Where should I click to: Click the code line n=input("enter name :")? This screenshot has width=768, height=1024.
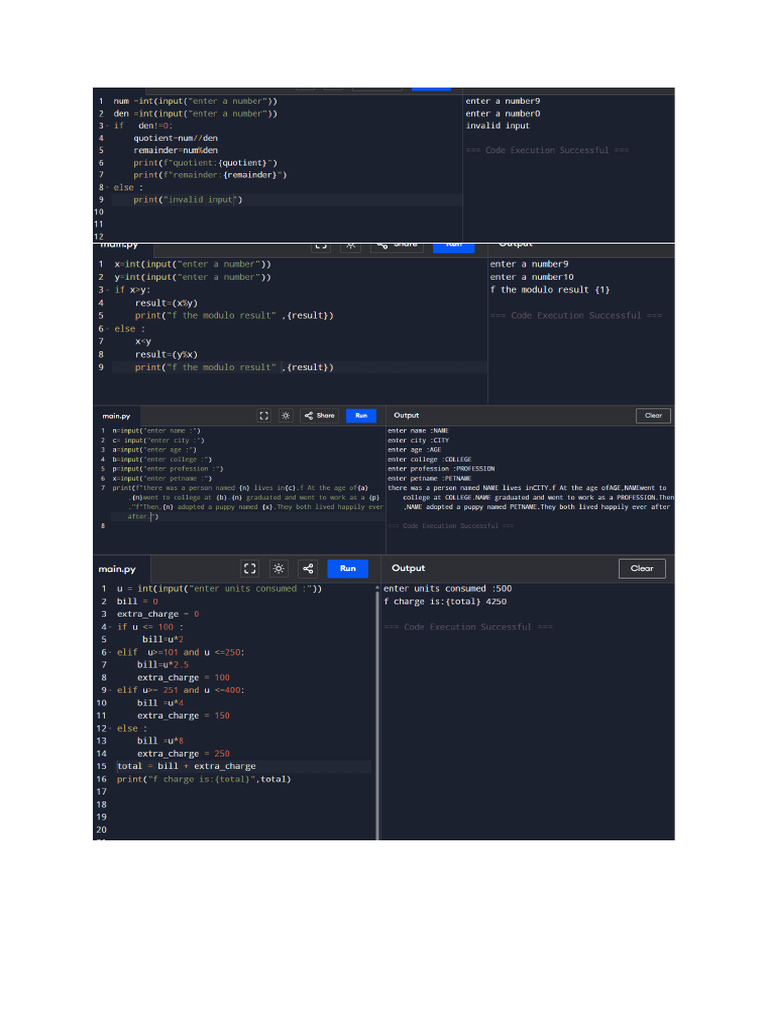click(157, 431)
